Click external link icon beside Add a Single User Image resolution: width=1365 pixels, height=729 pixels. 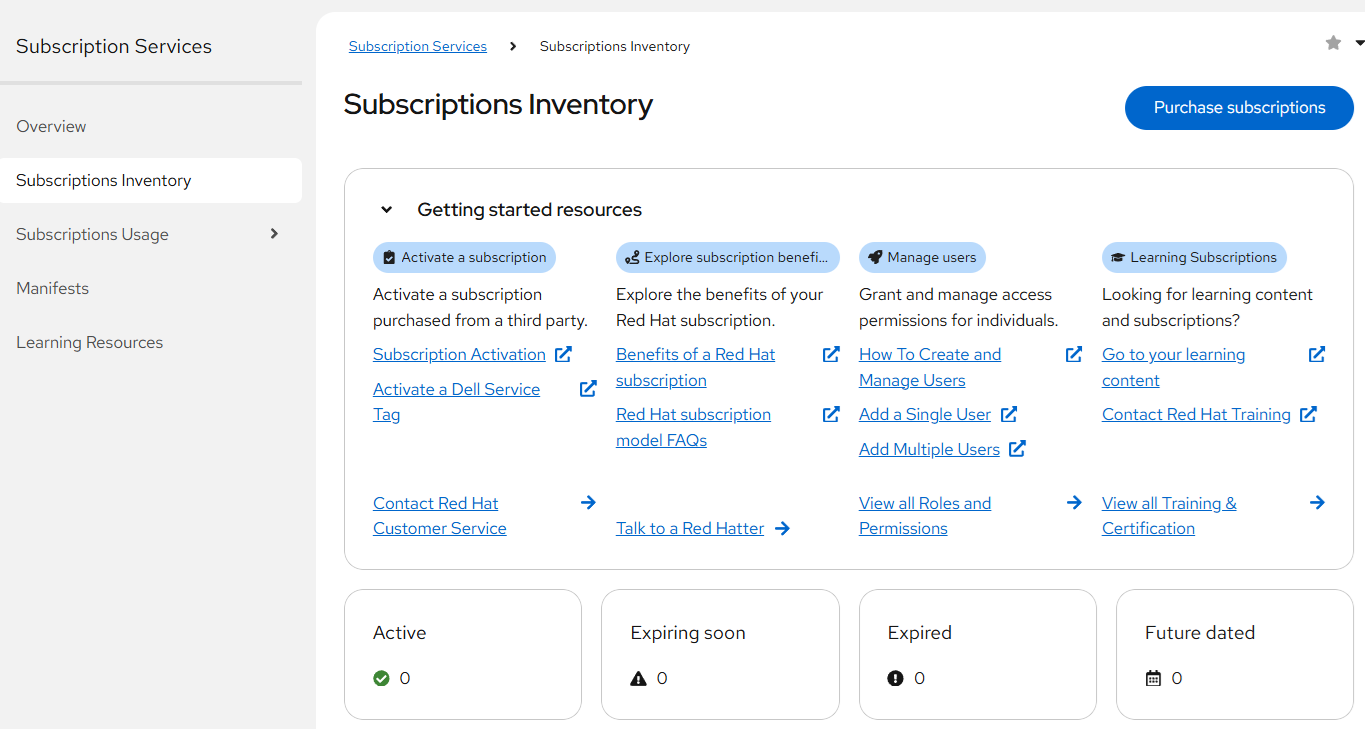tap(1009, 414)
